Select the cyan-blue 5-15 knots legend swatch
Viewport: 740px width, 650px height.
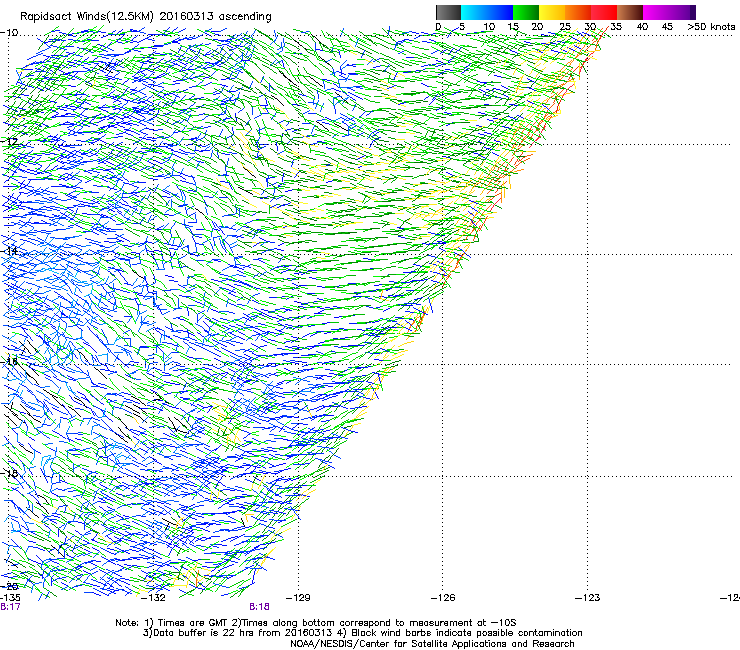click(487, 12)
